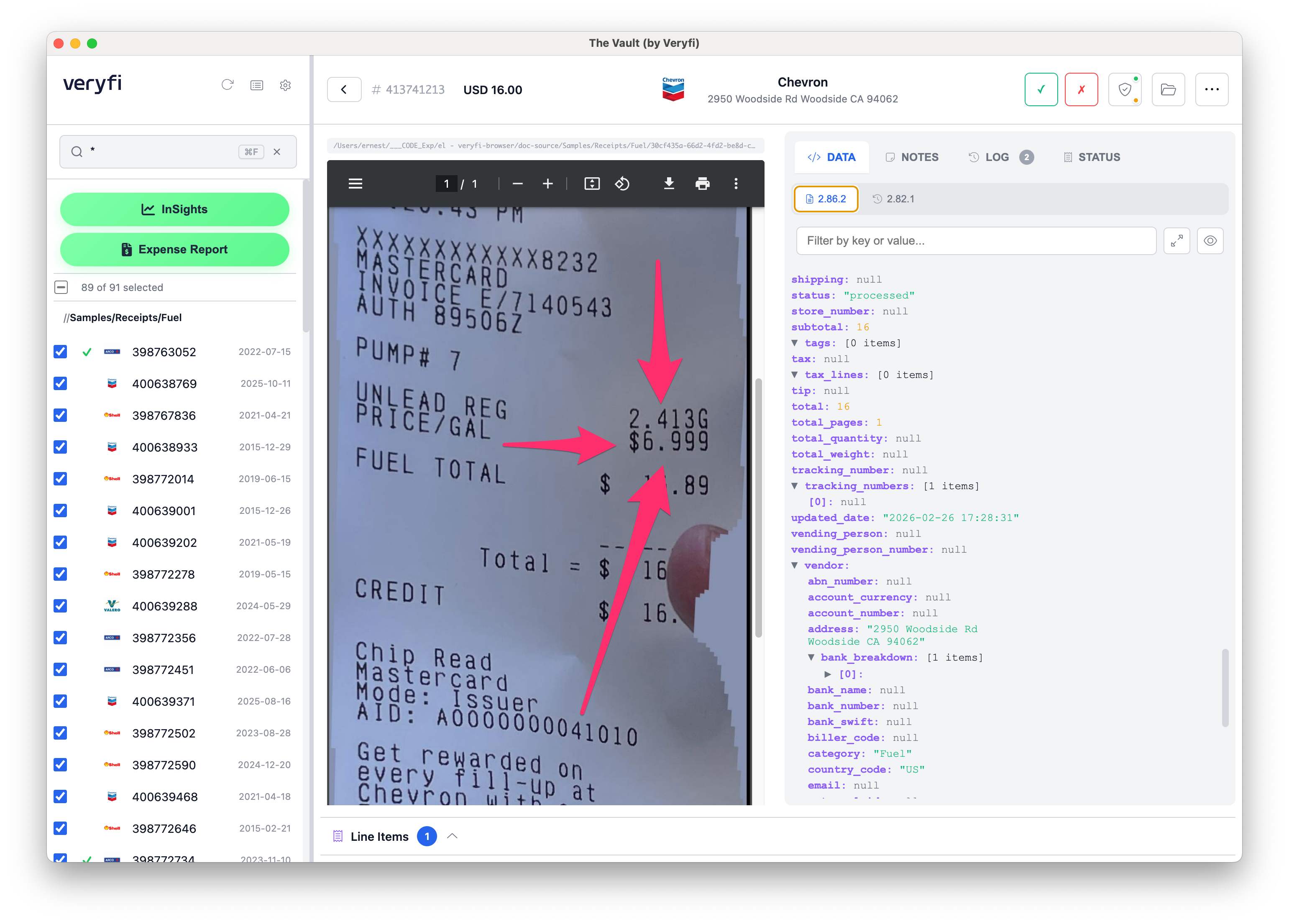Open the Expense Report button
1289x924 pixels.
[174, 250]
